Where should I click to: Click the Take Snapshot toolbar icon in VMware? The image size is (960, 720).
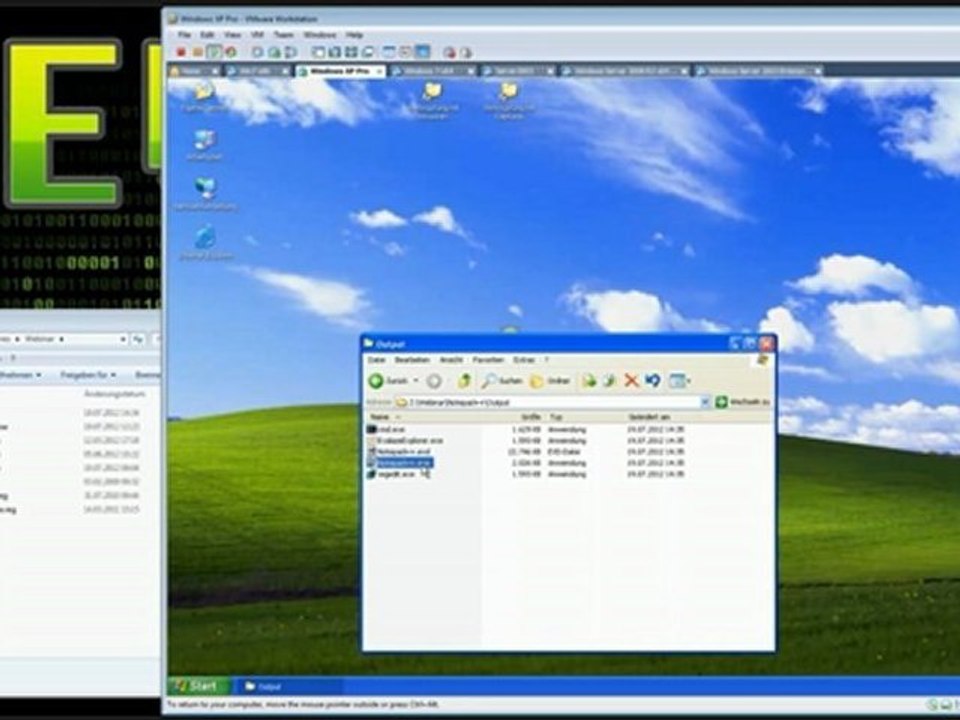258,53
